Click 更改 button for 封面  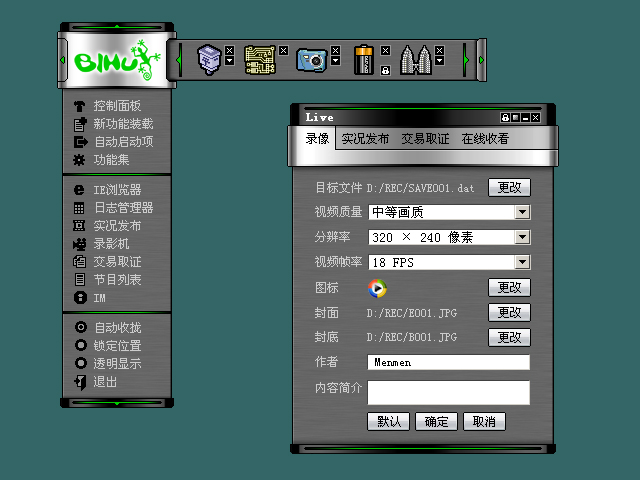pyautogui.click(x=509, y=312)
